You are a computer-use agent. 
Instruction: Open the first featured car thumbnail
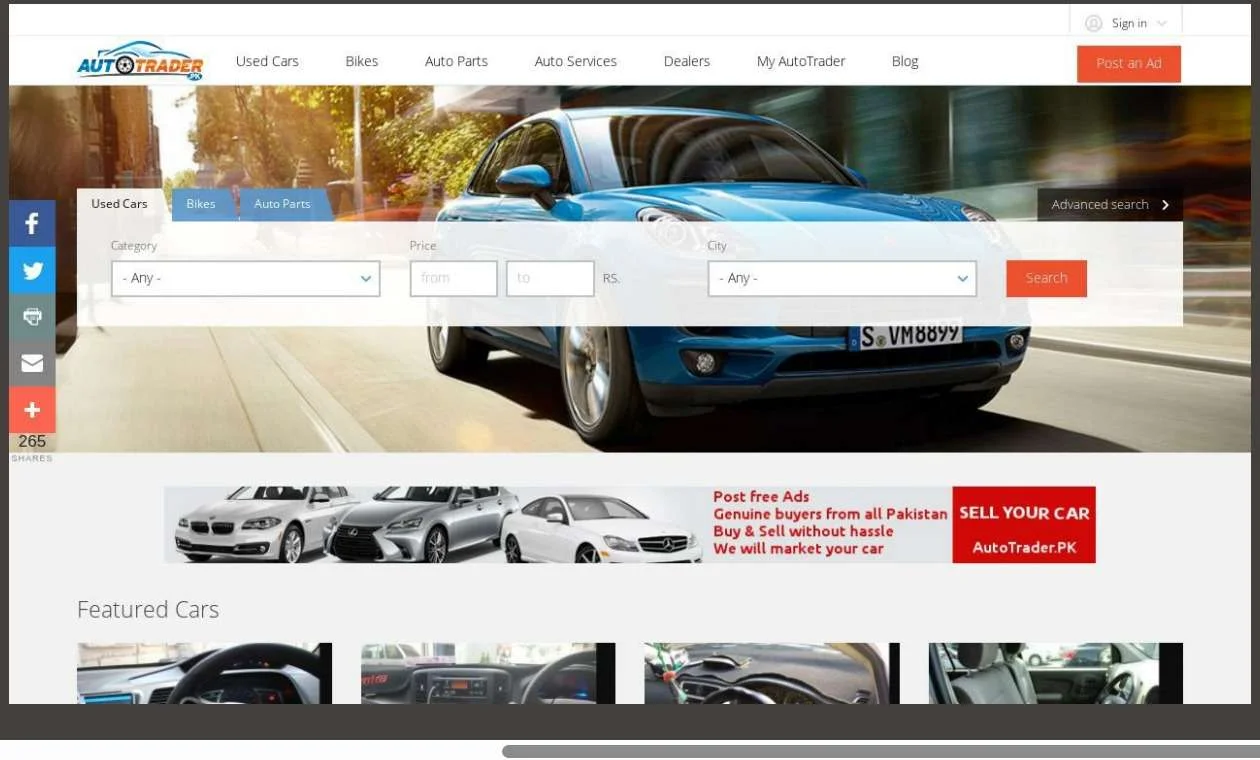204,673
